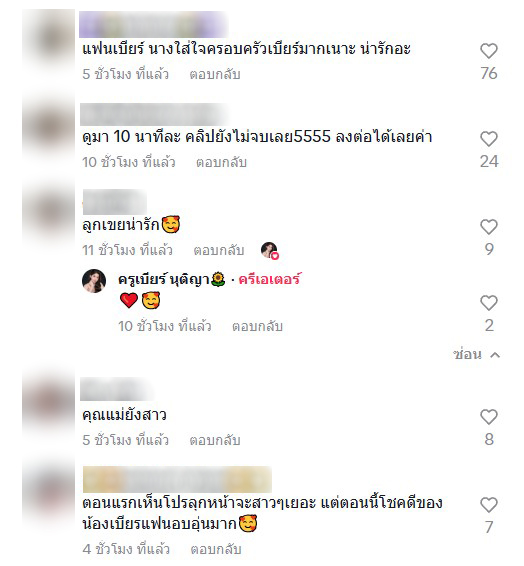The height and width of the screenshot is (566, 524).
Task: Like the comment with 76 likes
Action: click(x=489, y=51)
